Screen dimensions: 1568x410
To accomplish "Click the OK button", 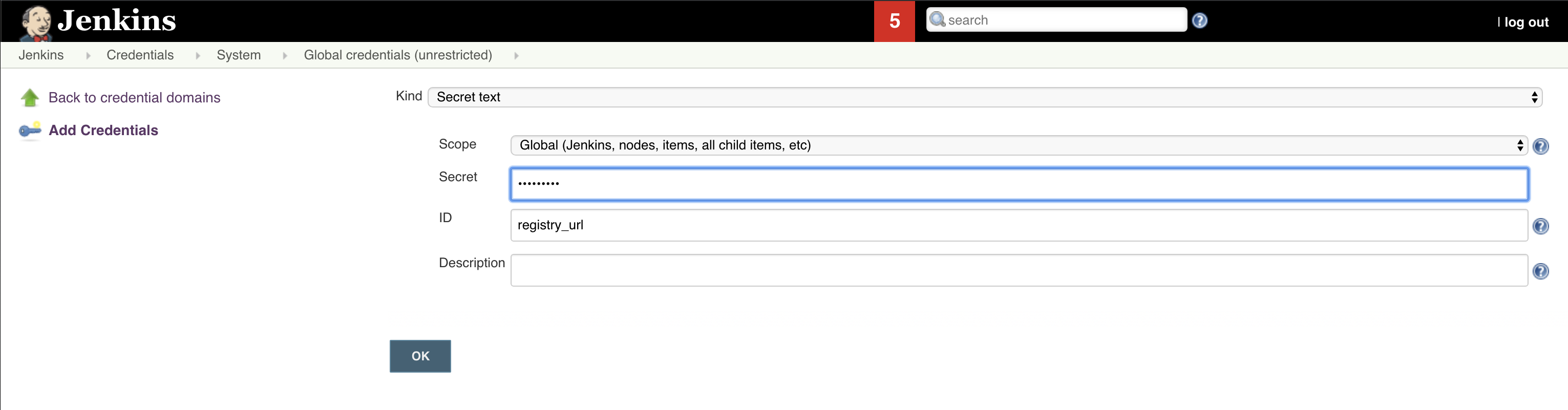I will pyautogui.click(x=420, y=356).
